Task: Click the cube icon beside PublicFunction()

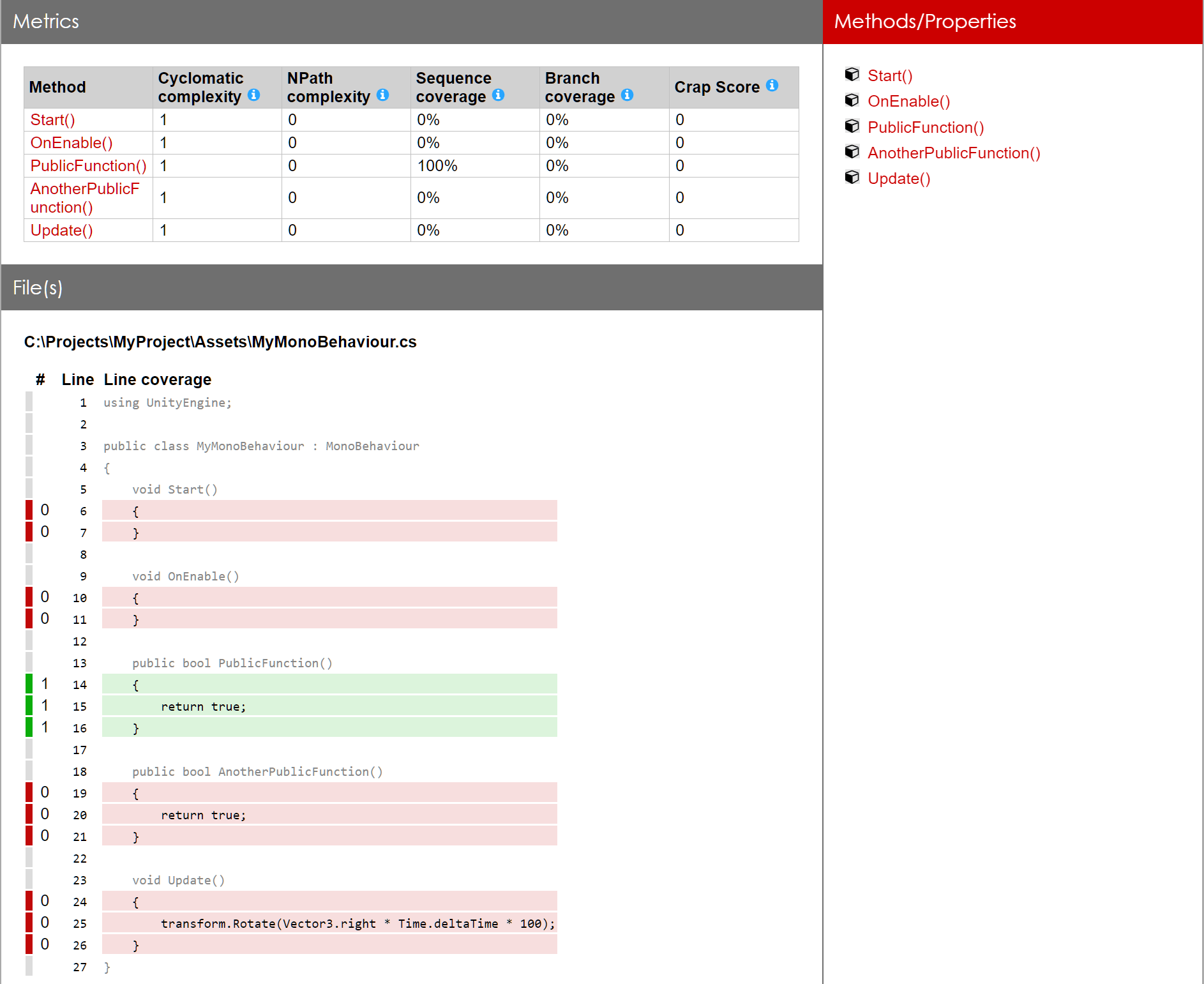Action: click(x=852, y=126)
